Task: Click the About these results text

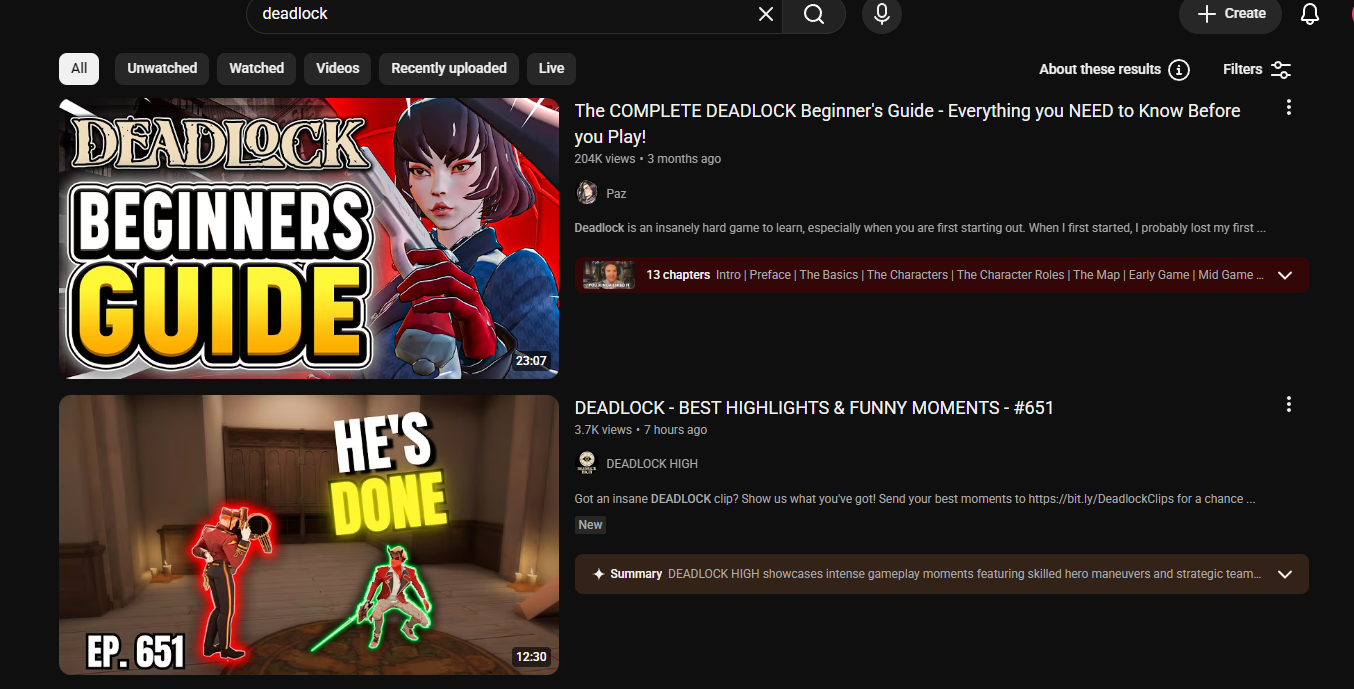Action: click(x=1100, y=69)
